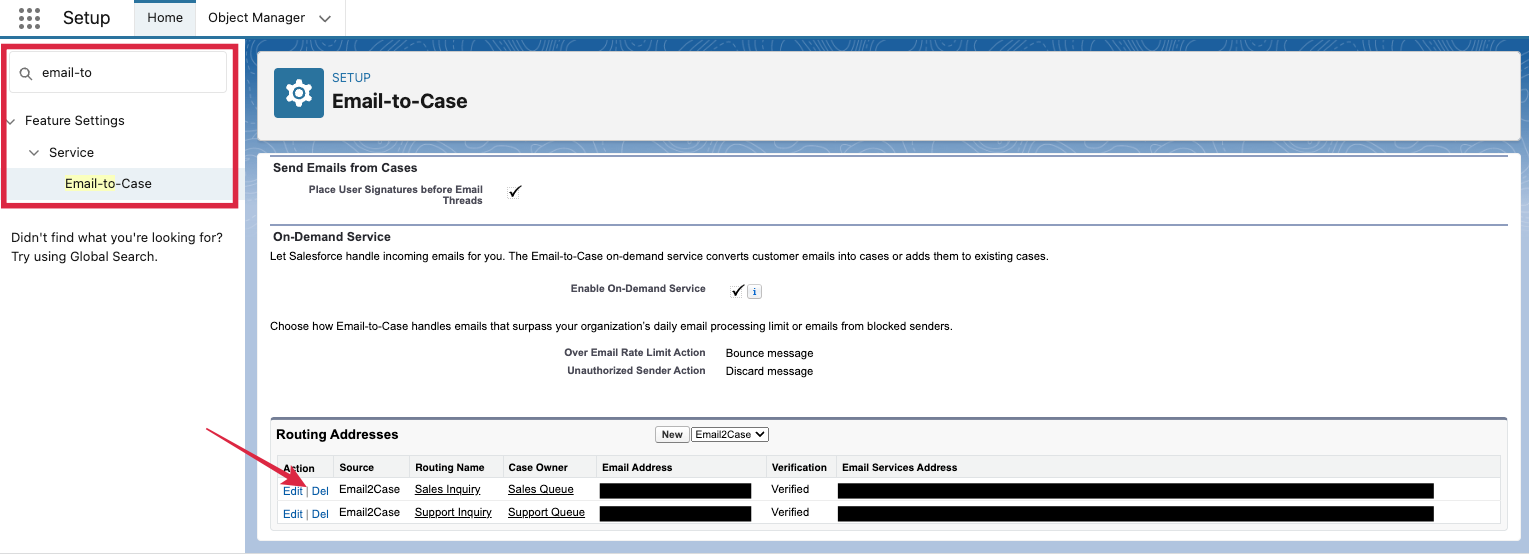Select Email-to-Case in the setup tree
Image resolution: width=1529 pixels, height=555 pixels.
click(x=108, y=184)
